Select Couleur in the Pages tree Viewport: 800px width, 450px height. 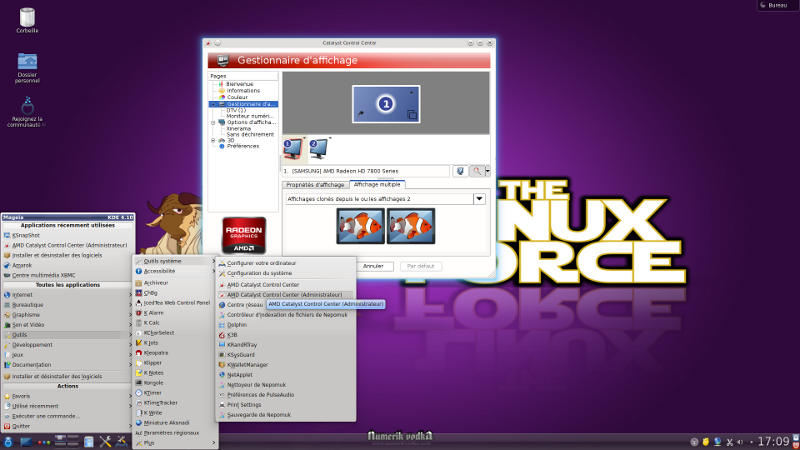[237, 97]
